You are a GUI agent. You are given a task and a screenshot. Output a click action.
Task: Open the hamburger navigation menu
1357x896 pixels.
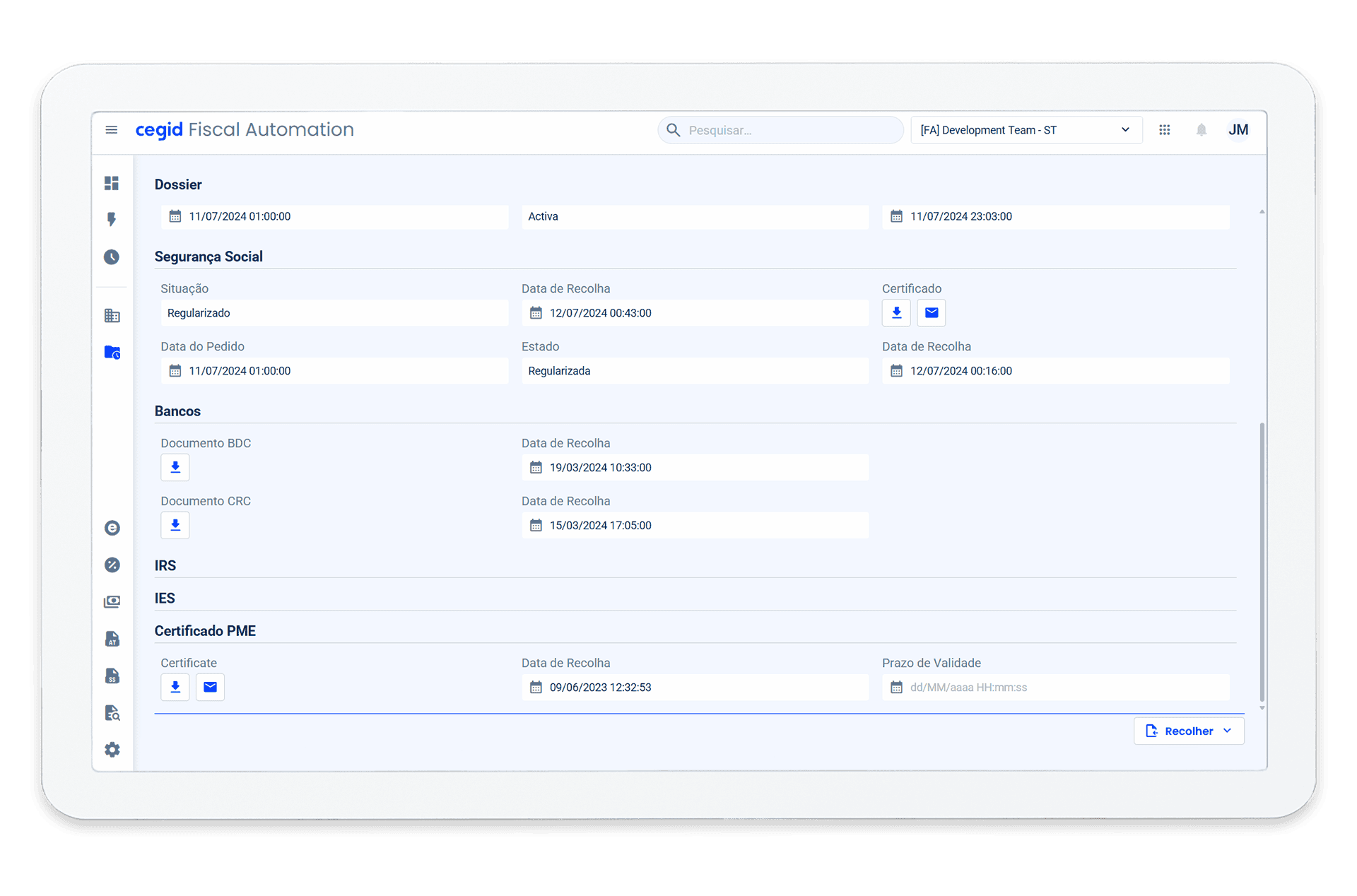tap(111, 130)
